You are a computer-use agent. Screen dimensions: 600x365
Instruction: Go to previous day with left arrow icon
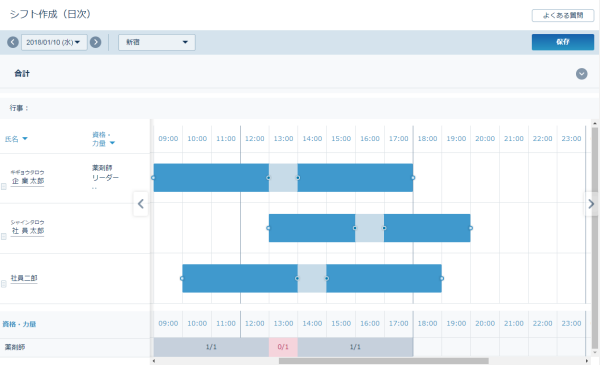click(13, 42)
